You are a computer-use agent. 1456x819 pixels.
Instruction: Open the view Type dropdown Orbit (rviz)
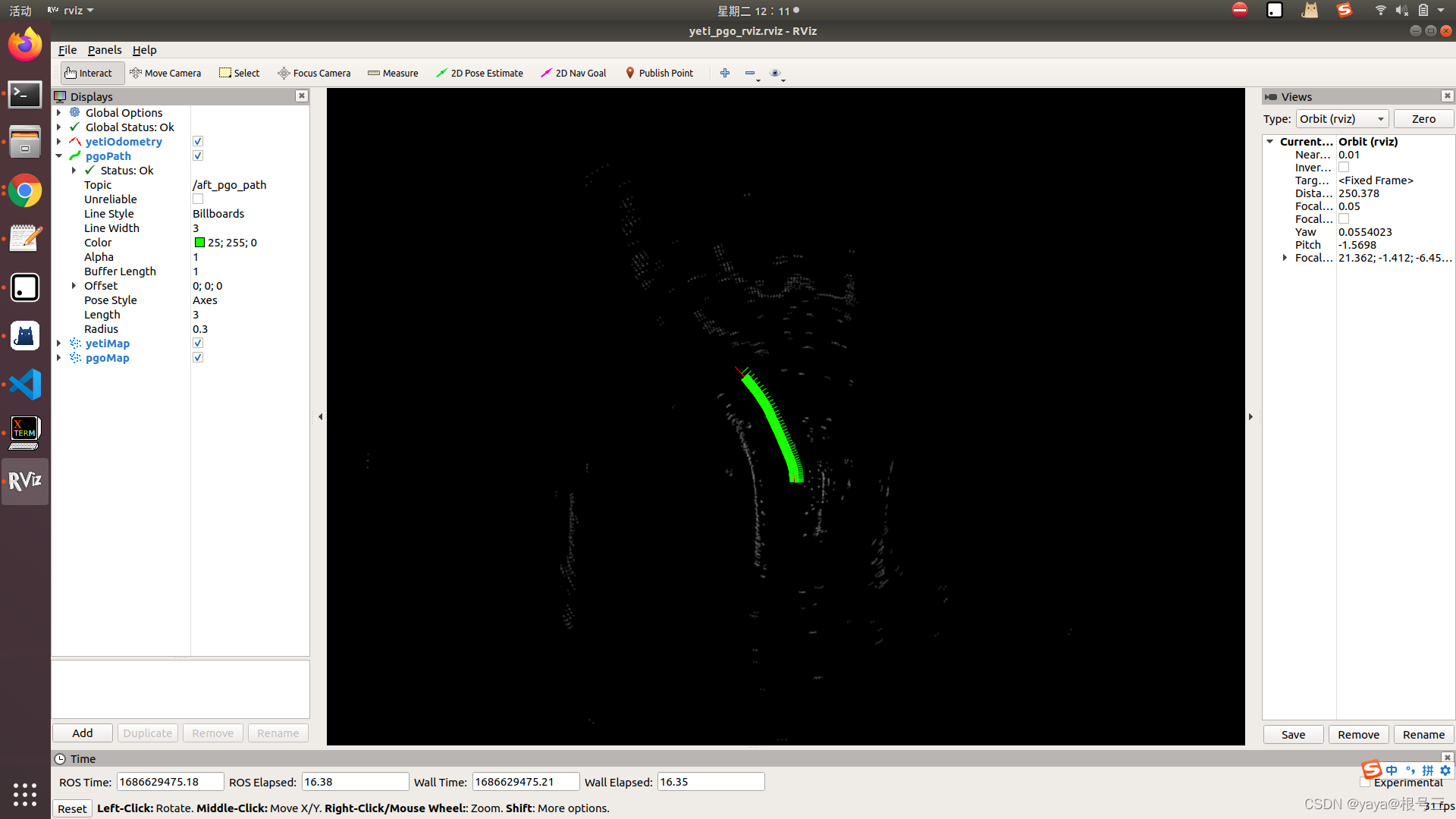point(1341,119)
